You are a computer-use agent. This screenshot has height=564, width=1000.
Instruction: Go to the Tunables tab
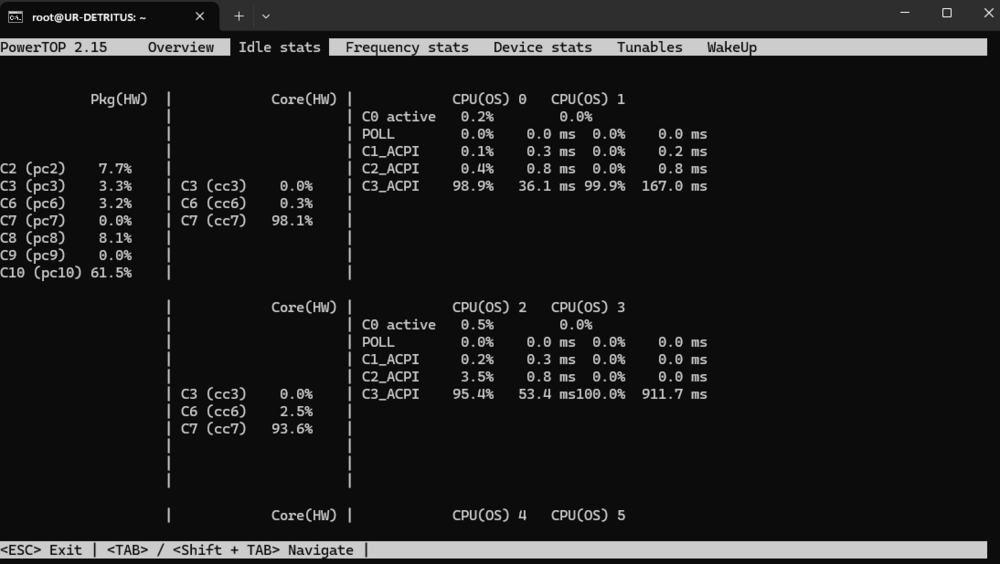[x=649, y=47]
